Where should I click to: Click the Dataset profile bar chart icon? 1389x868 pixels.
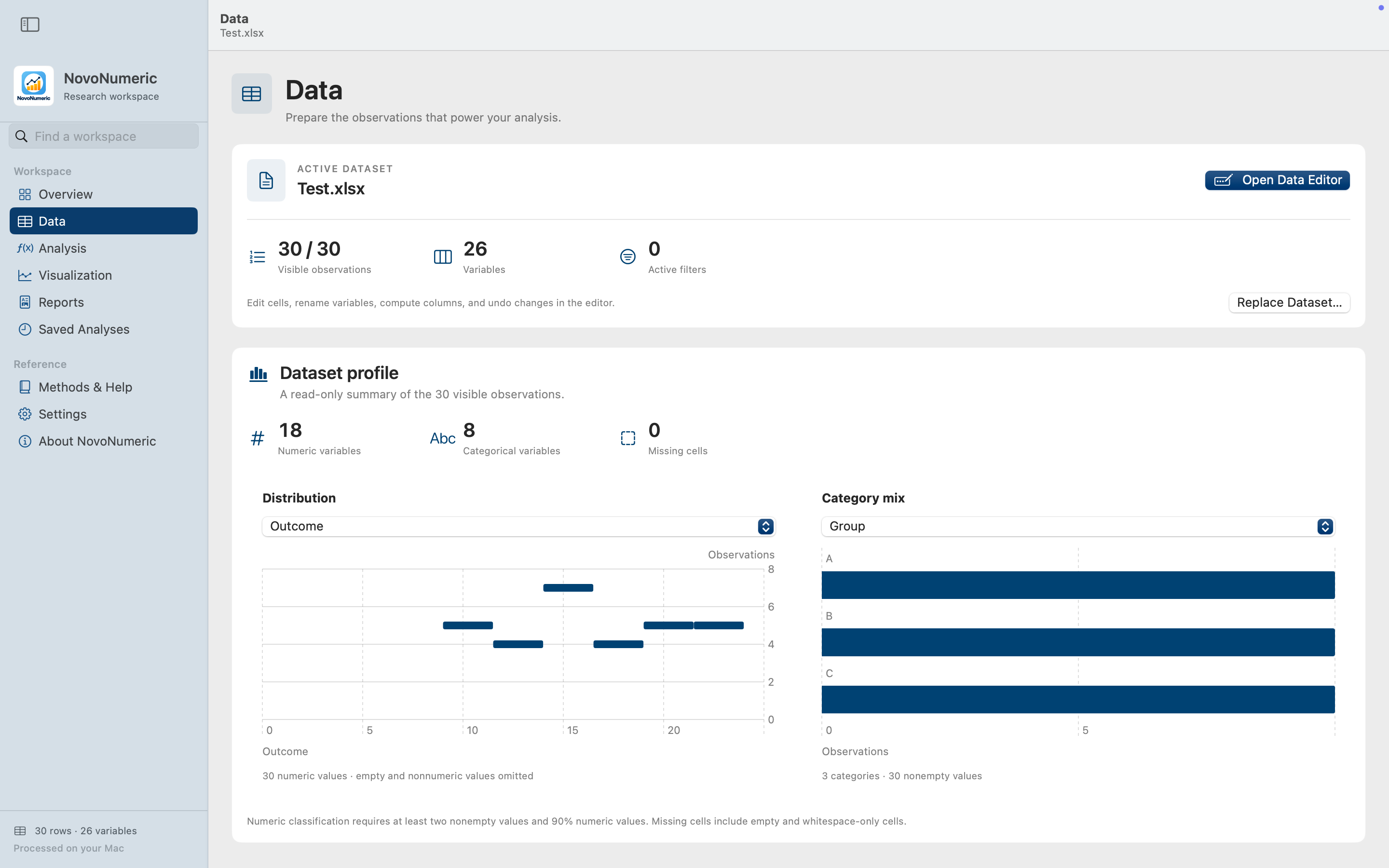point(259,374)
